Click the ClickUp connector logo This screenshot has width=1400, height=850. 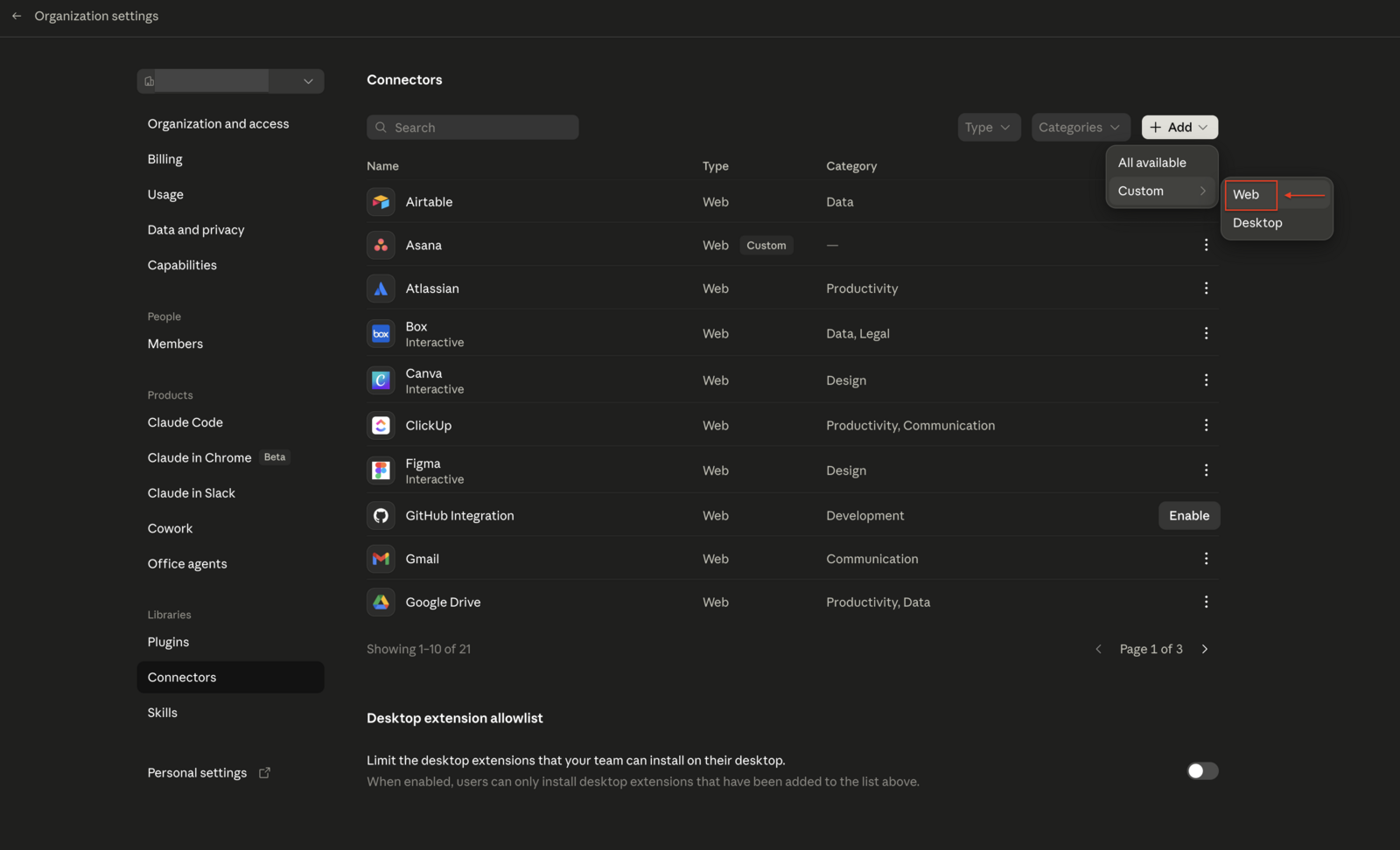tap(381, 426)
